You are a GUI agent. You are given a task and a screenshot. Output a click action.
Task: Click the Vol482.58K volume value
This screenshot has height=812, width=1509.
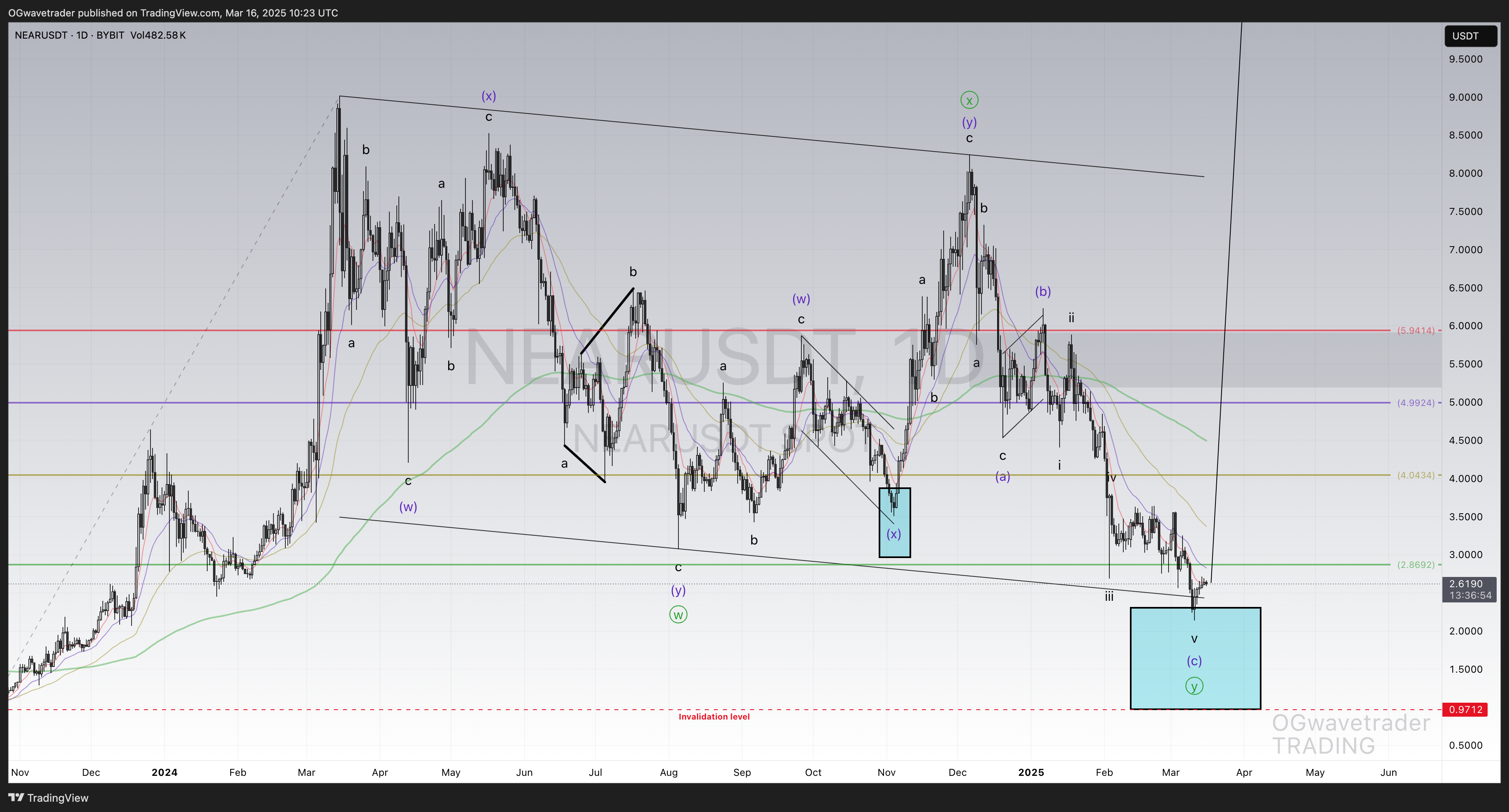158,35
